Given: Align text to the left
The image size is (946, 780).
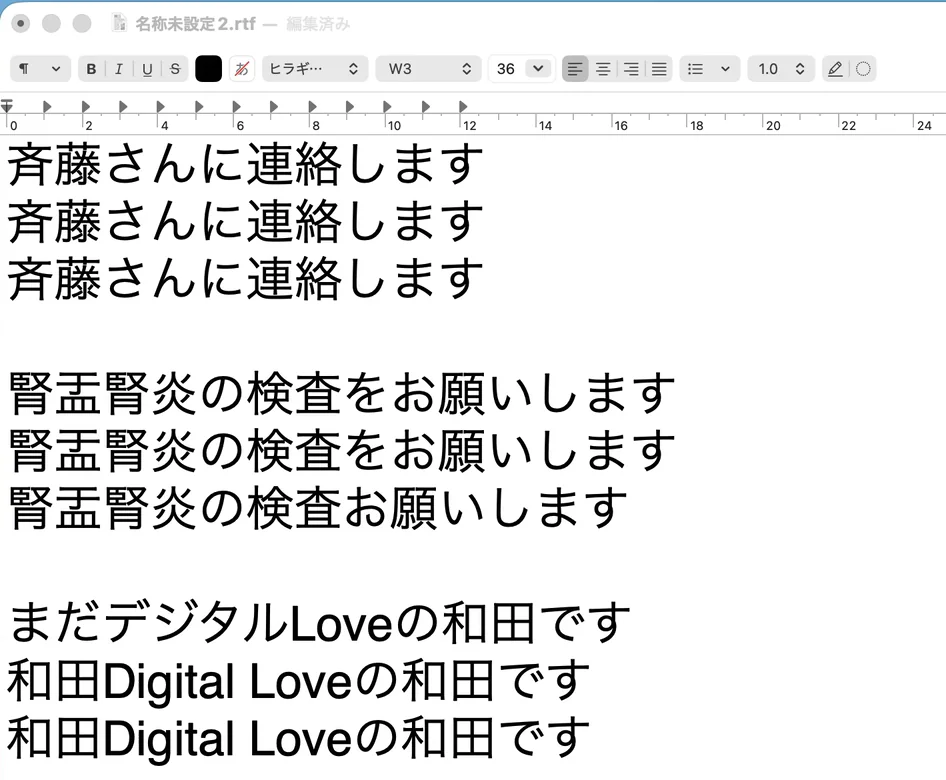Looking at the screenshot, I should (x=575, y=69).
